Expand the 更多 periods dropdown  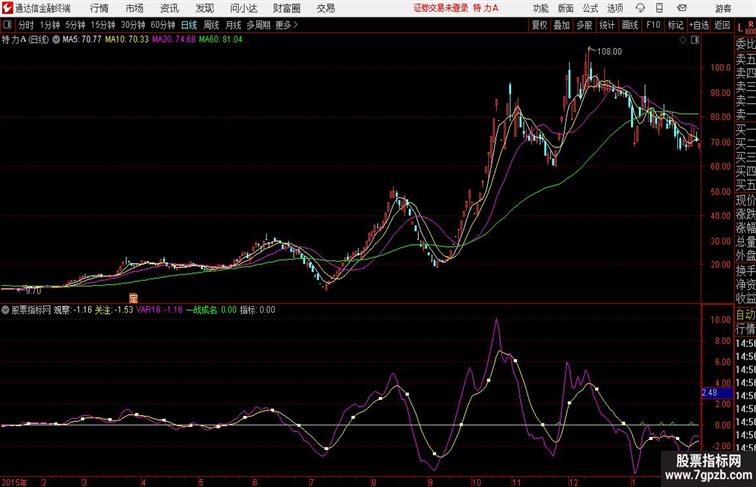pos(286,25)
